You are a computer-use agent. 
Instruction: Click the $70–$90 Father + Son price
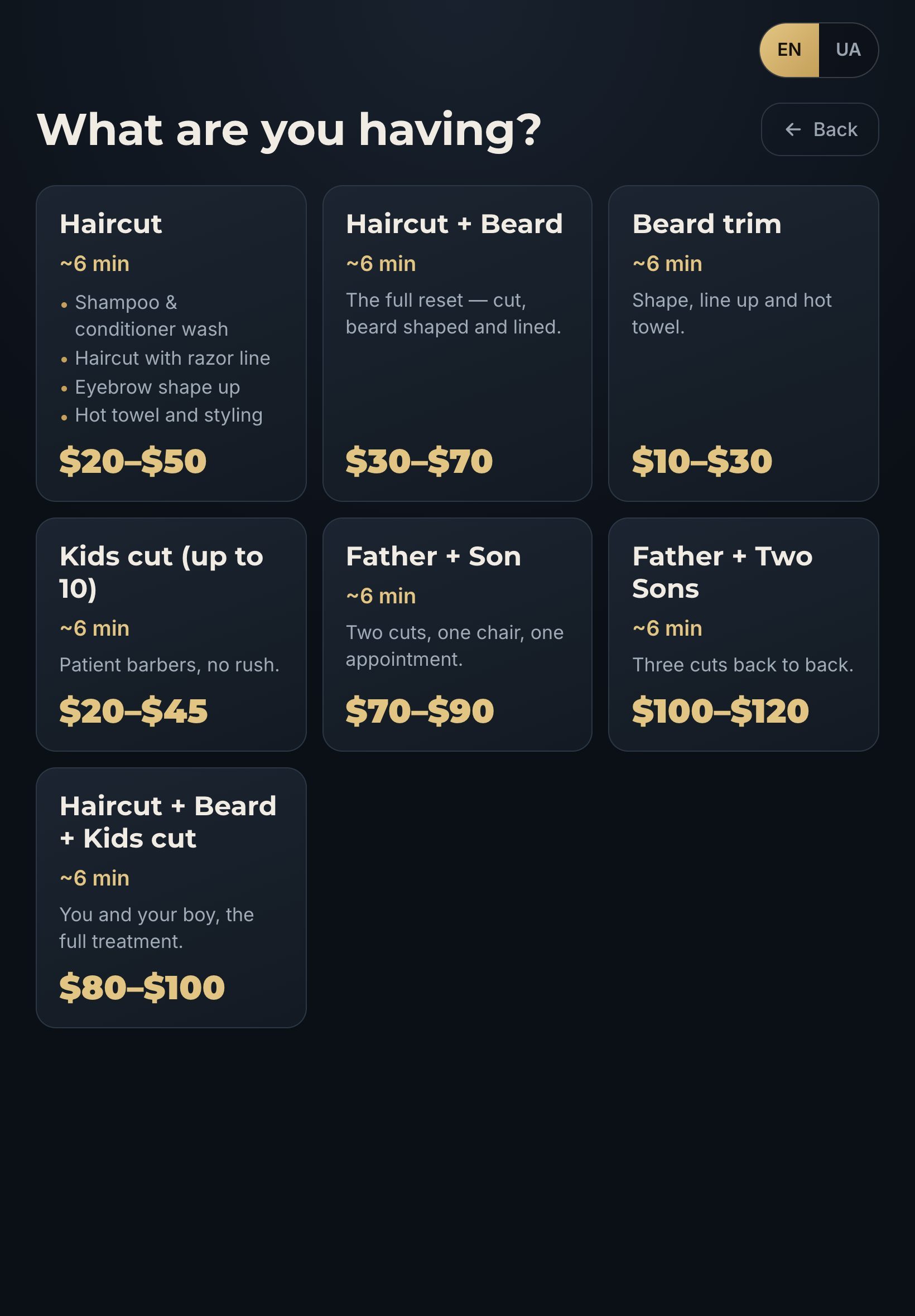(x=420, y=711)
